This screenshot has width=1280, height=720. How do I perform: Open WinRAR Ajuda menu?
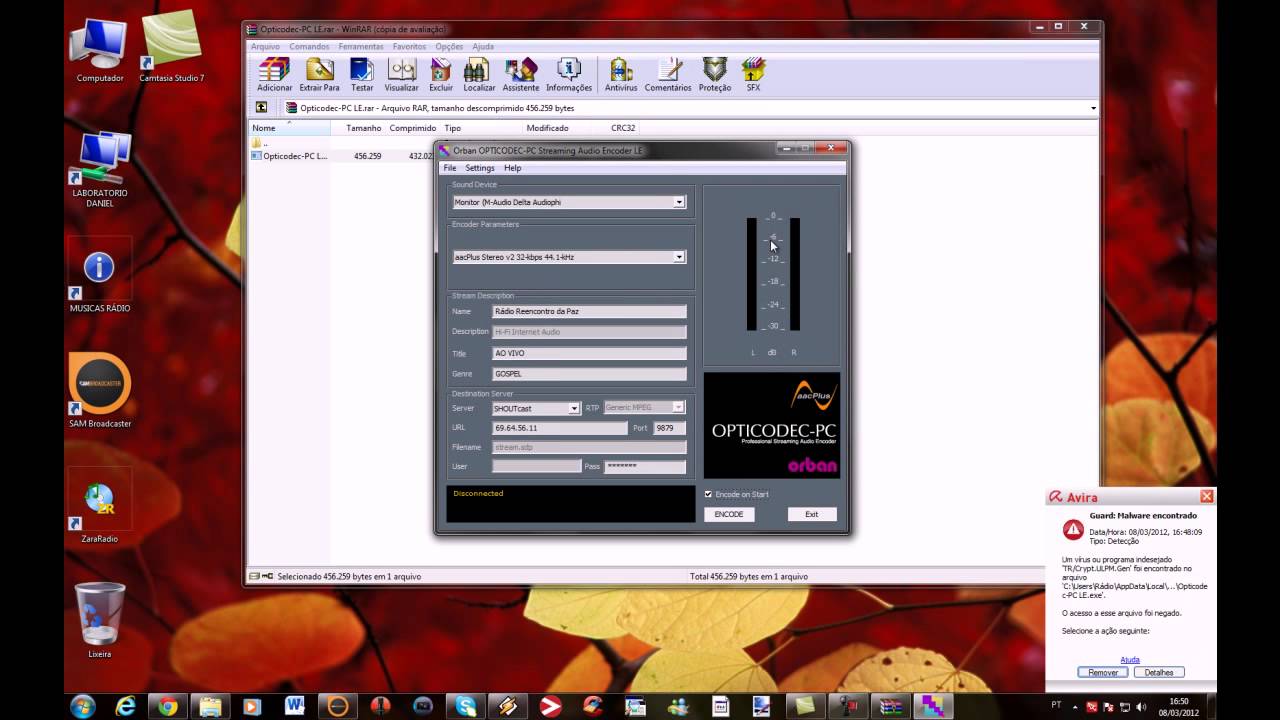(483, 46)
